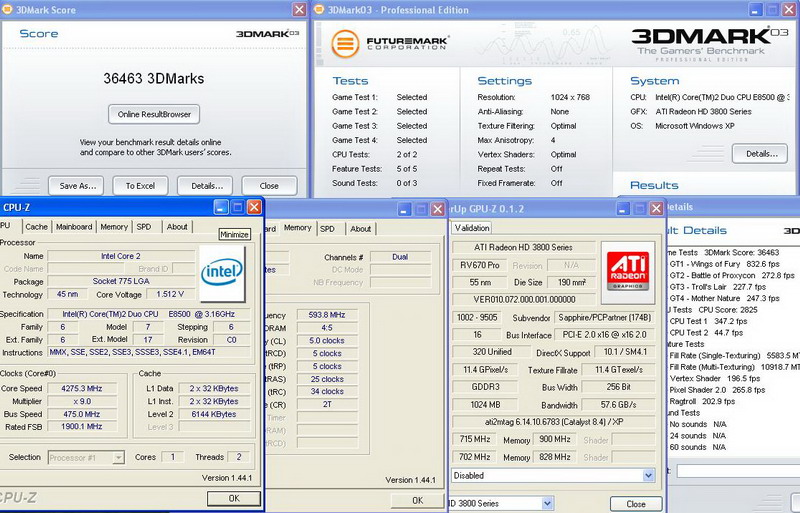
Task: Minimize the 3DMark03 Professional Edition window
Action: pyautogui.click(x=756, y=9)
